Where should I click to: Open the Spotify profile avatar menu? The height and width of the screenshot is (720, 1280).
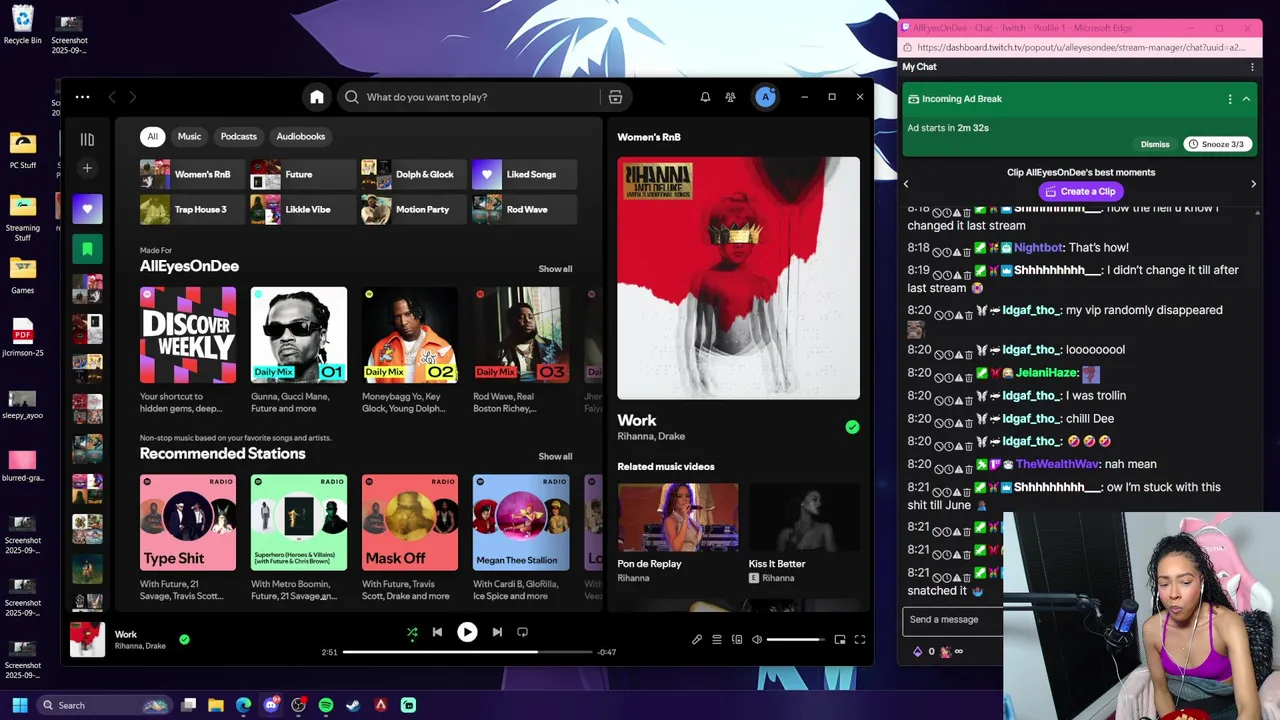coord(765,97)
